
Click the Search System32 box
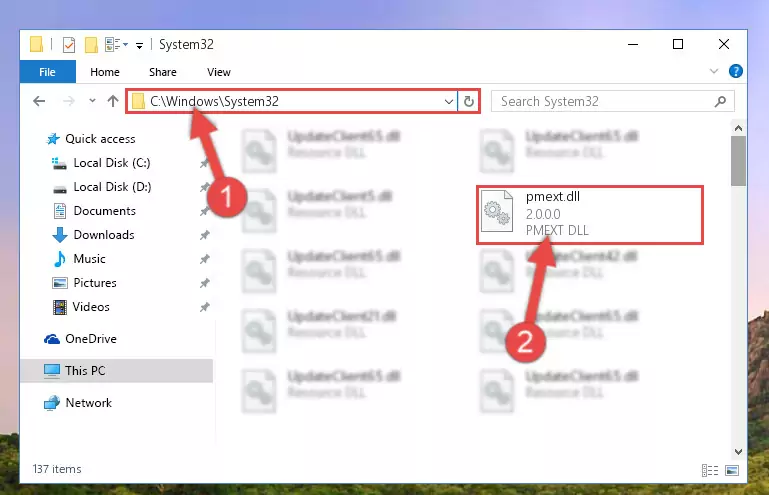tap(613, 102)
